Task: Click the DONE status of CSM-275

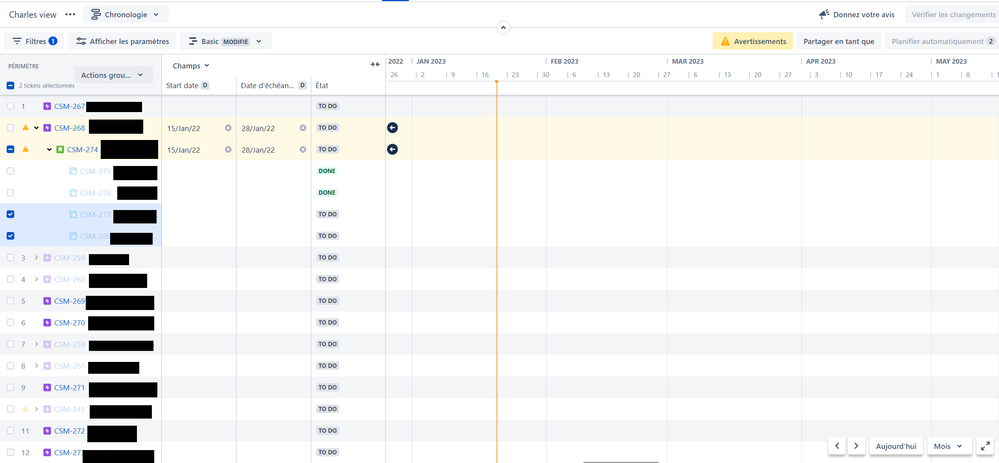Action: click(x=327, y=171)
